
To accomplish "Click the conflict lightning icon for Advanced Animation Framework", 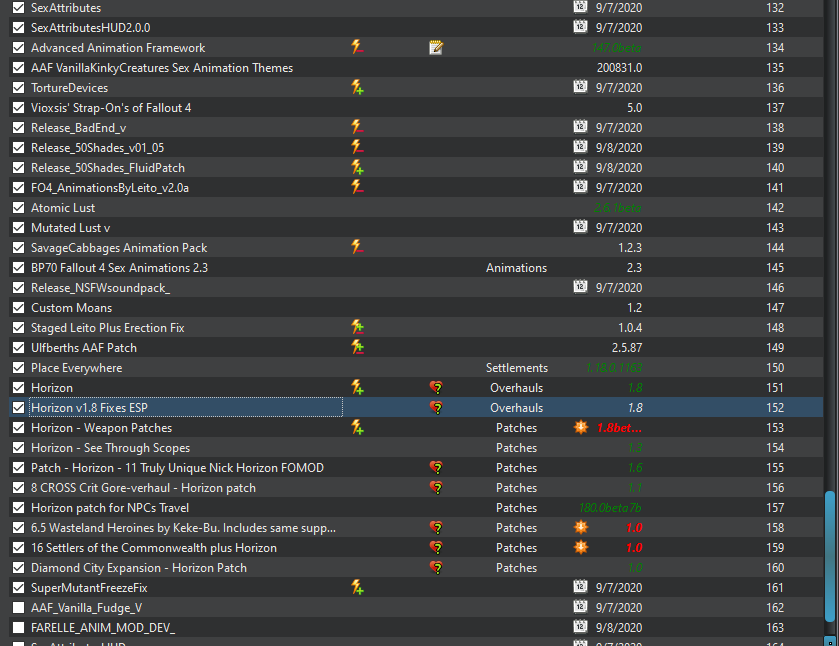I will [x=357, y=47].
